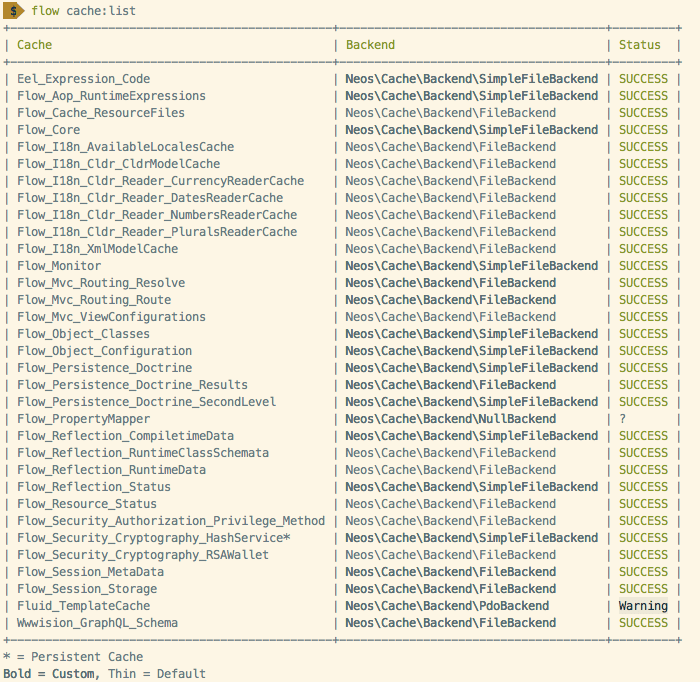This screenshot has height=682, width=700.
Task: Select the Flow_Reflection_RuntimeClassSchemata cache name
Action: coord(143,453)
